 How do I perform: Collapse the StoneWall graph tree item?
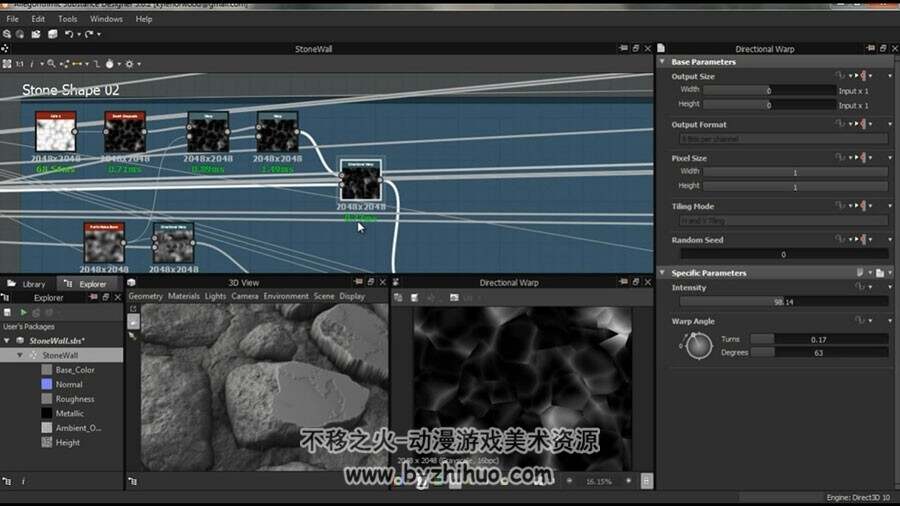click(20, 355)
